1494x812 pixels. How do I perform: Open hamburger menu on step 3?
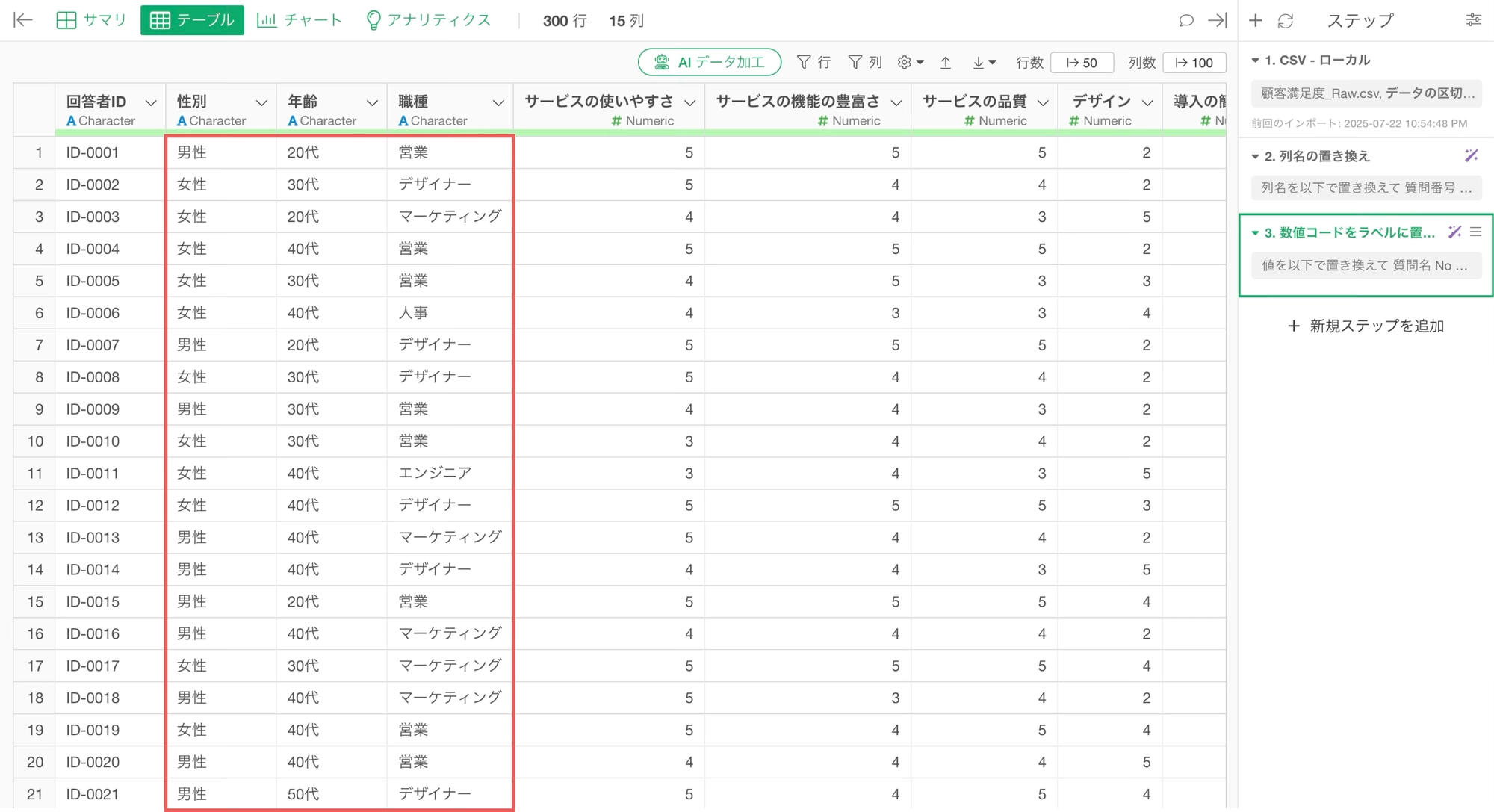point(1475,232)
